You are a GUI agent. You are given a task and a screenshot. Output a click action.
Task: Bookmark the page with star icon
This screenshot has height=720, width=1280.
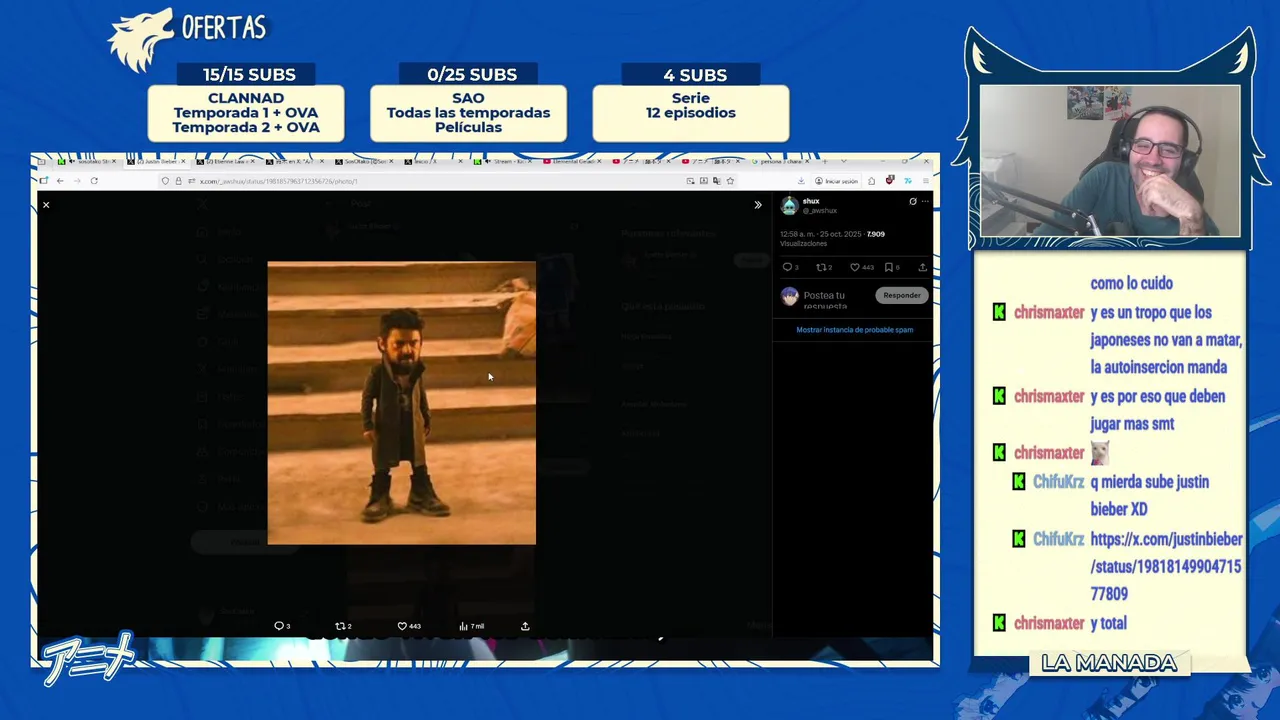730,181
